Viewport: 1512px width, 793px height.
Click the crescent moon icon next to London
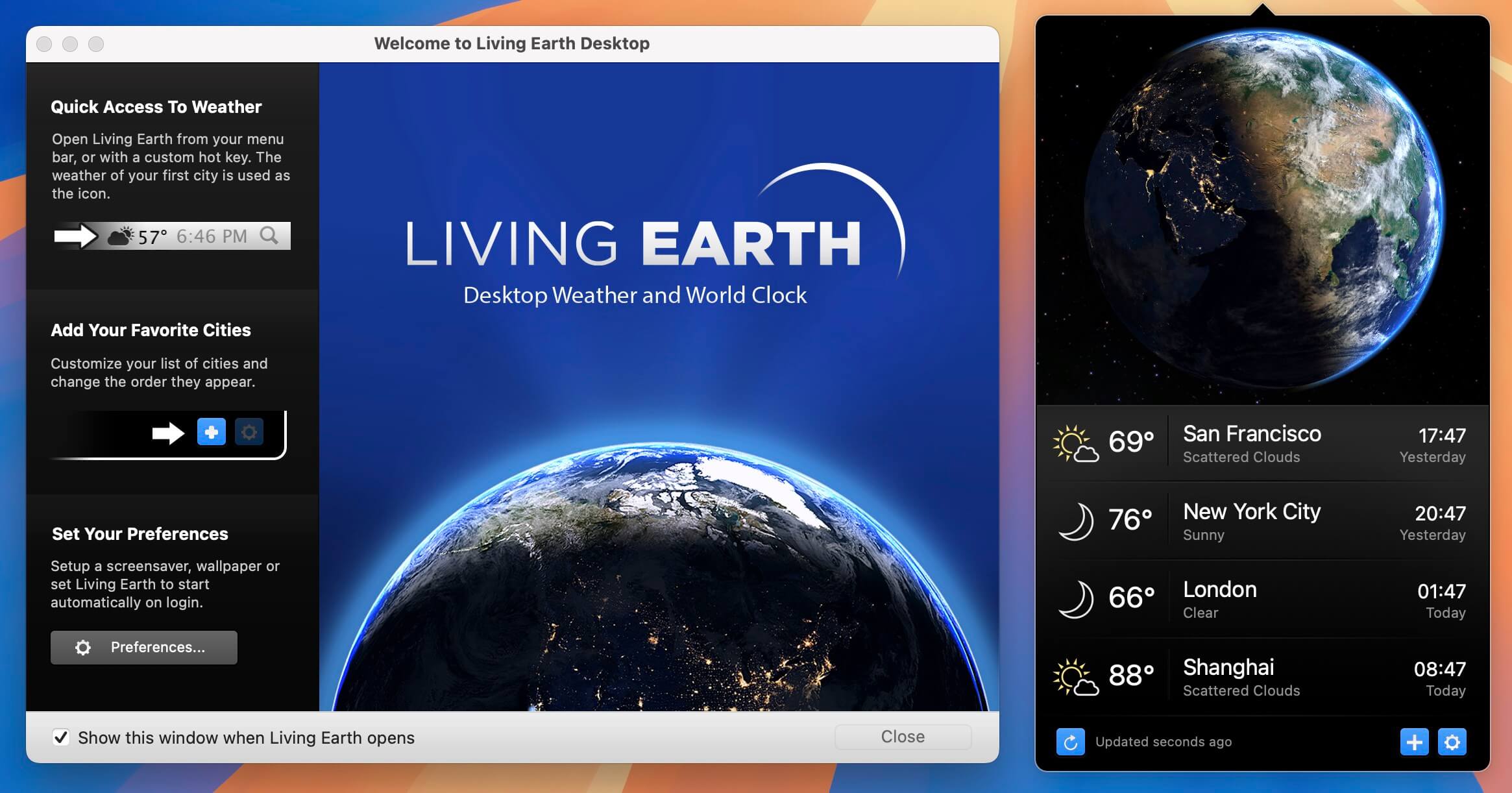[1077, 597]
